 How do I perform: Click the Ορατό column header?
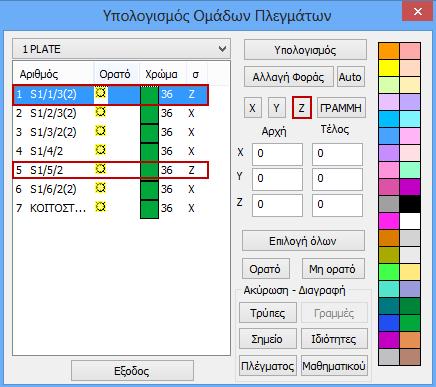(x=116, y=74)
